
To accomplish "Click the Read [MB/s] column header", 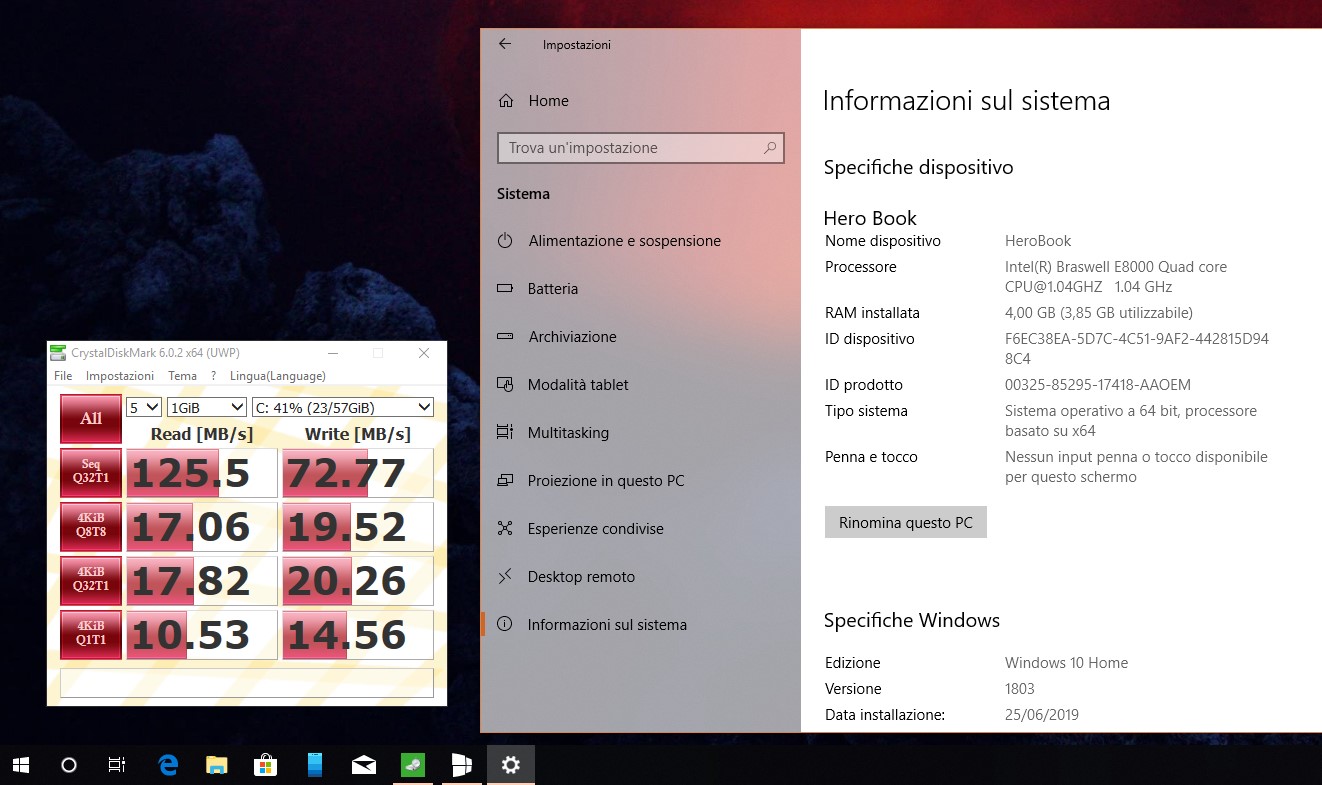I will pos(202,434).
